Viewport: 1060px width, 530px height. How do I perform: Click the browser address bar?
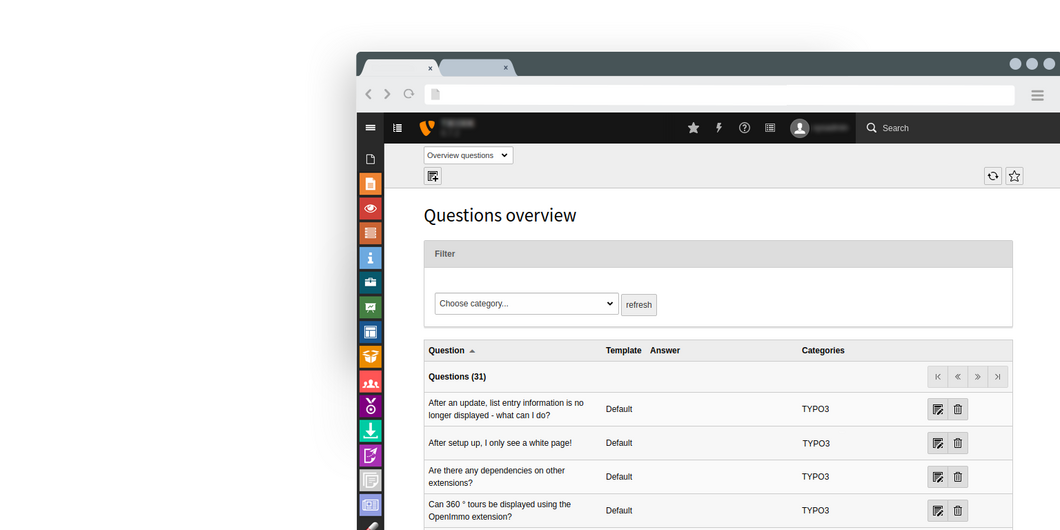tap(719, 95)
